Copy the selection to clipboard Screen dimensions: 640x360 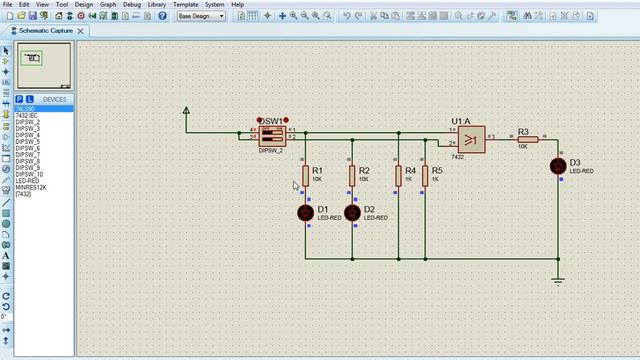click(x=384, y=16)
